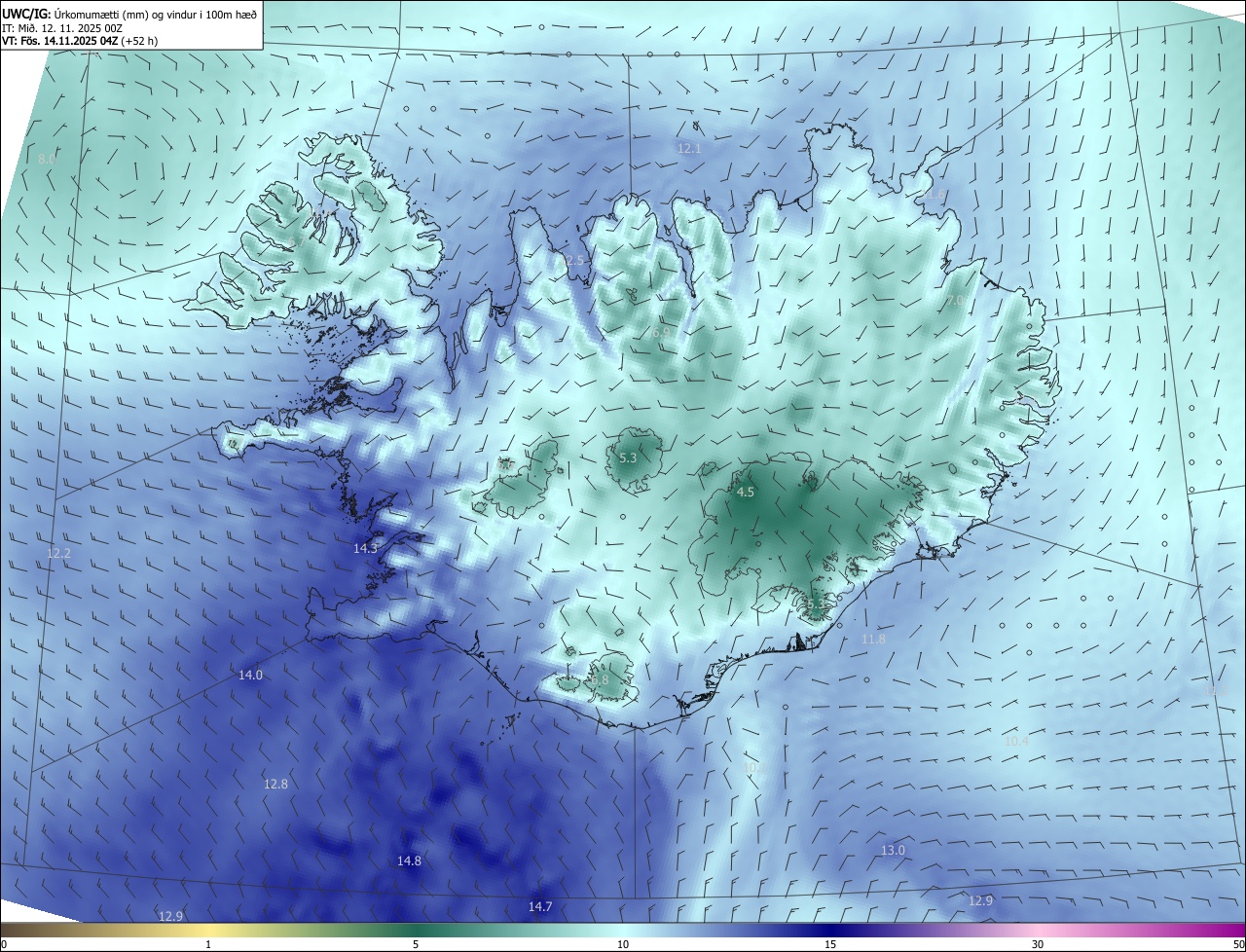Click the 15 tick on color scale
Viewport: 1246px width, 952px height.
830,944
